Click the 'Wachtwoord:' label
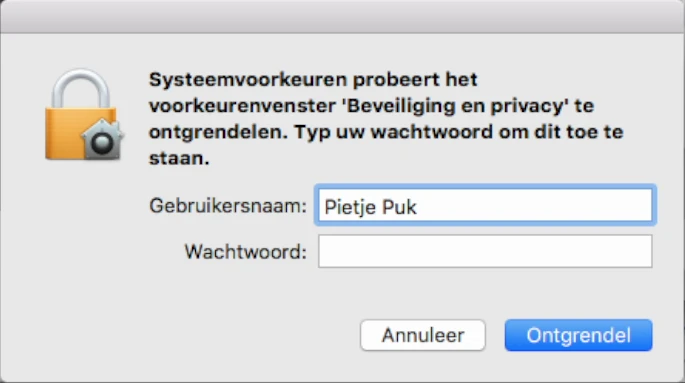Image resolution: width=685 pixels, height=383 pixels. (x=246, y=252)
